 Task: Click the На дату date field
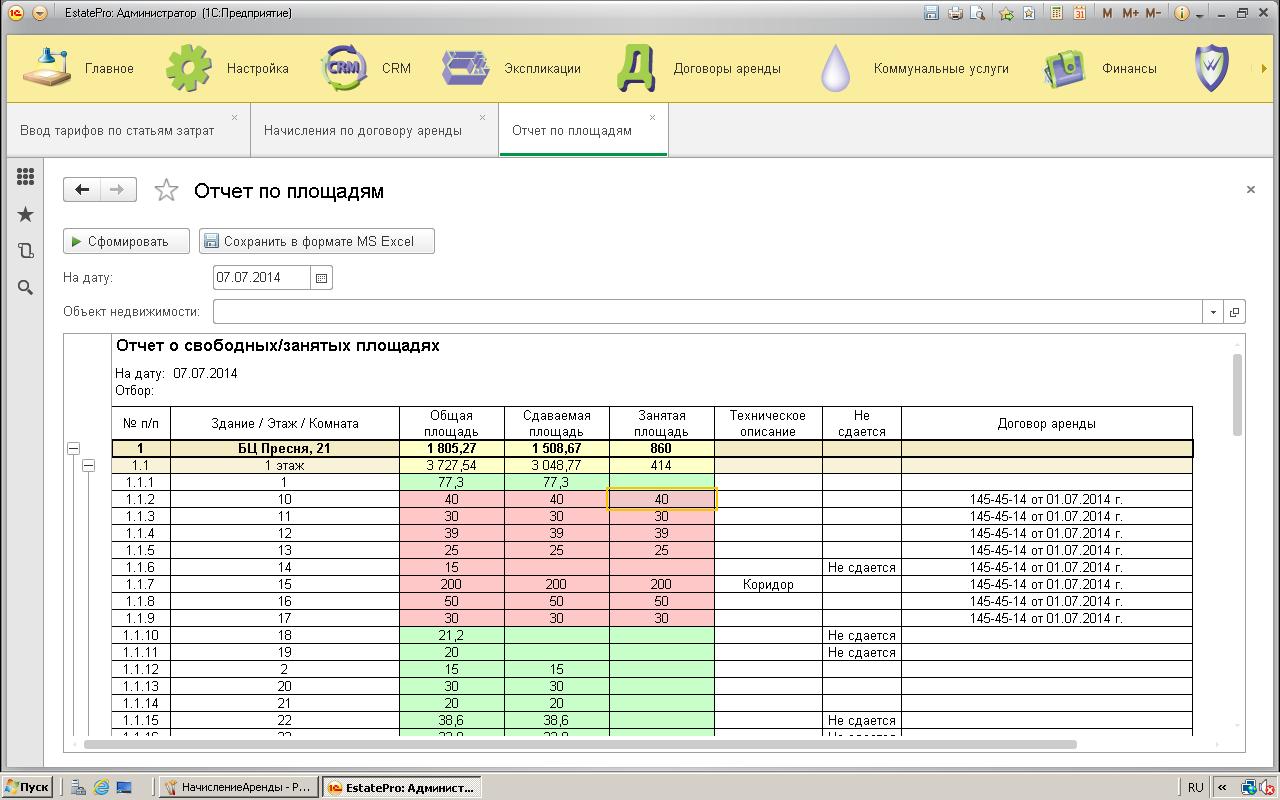coord(262,278)
